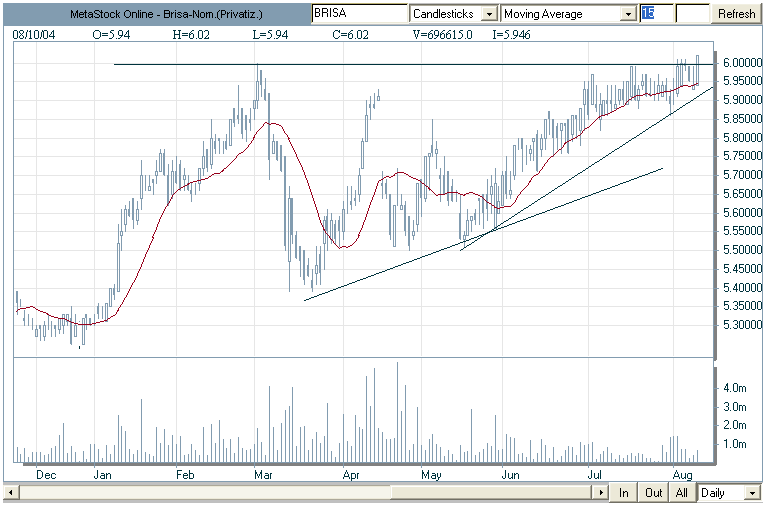Click the 5.75000 price axis label
The height and width of the screenshot is (508, 766).
pyautogui.click(x=743, y=156)
